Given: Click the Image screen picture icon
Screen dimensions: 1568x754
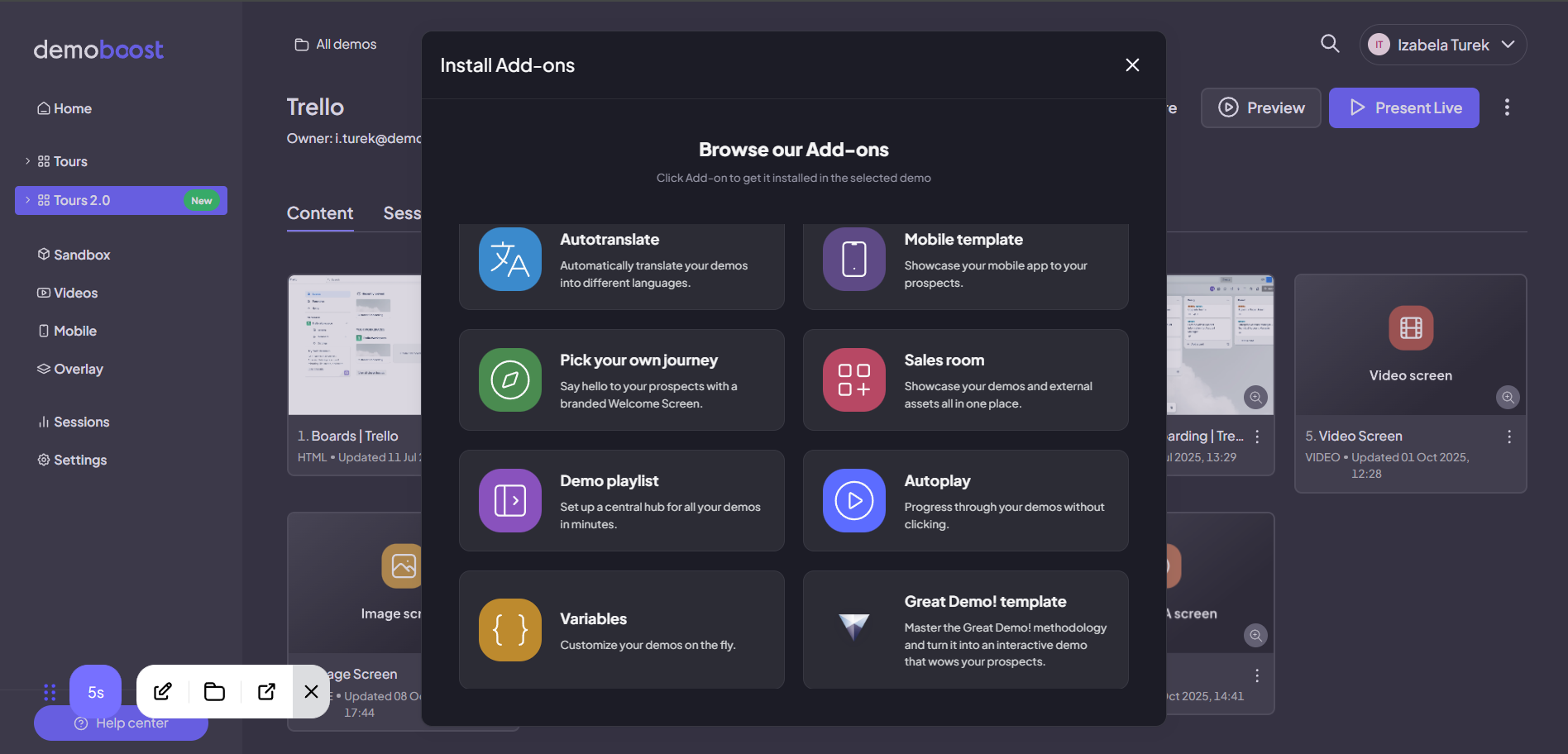Looking at the screenshot, I should (x=403, y=565).
